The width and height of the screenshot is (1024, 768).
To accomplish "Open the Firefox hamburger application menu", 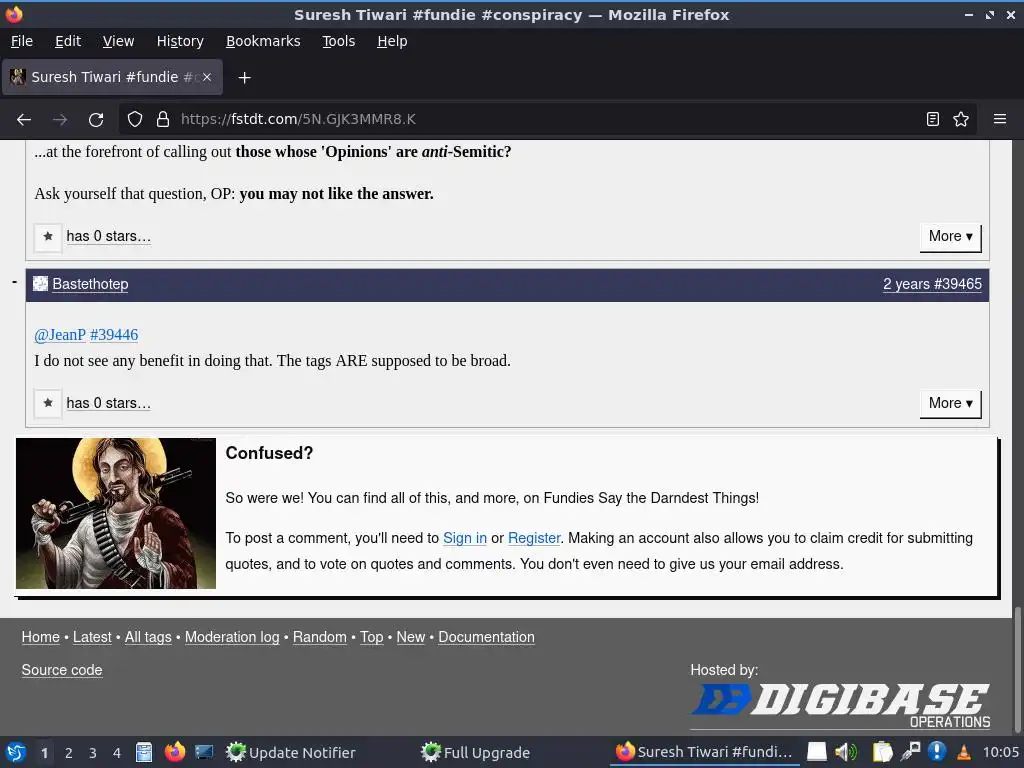I will coord(1000,119).
